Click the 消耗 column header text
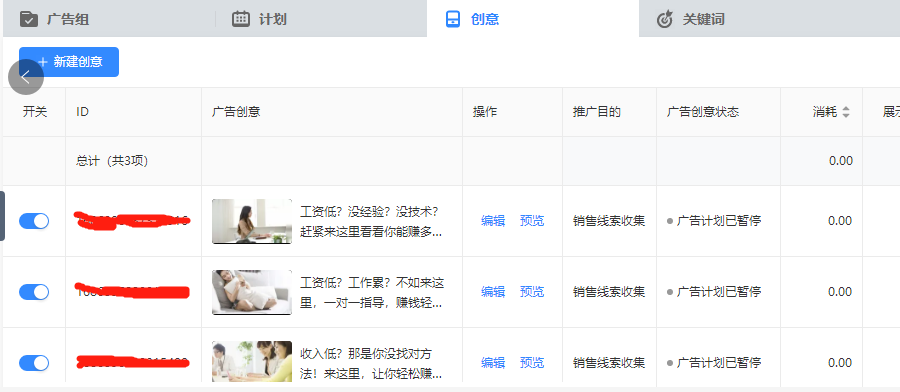The image size is (900, 392). 825,112
